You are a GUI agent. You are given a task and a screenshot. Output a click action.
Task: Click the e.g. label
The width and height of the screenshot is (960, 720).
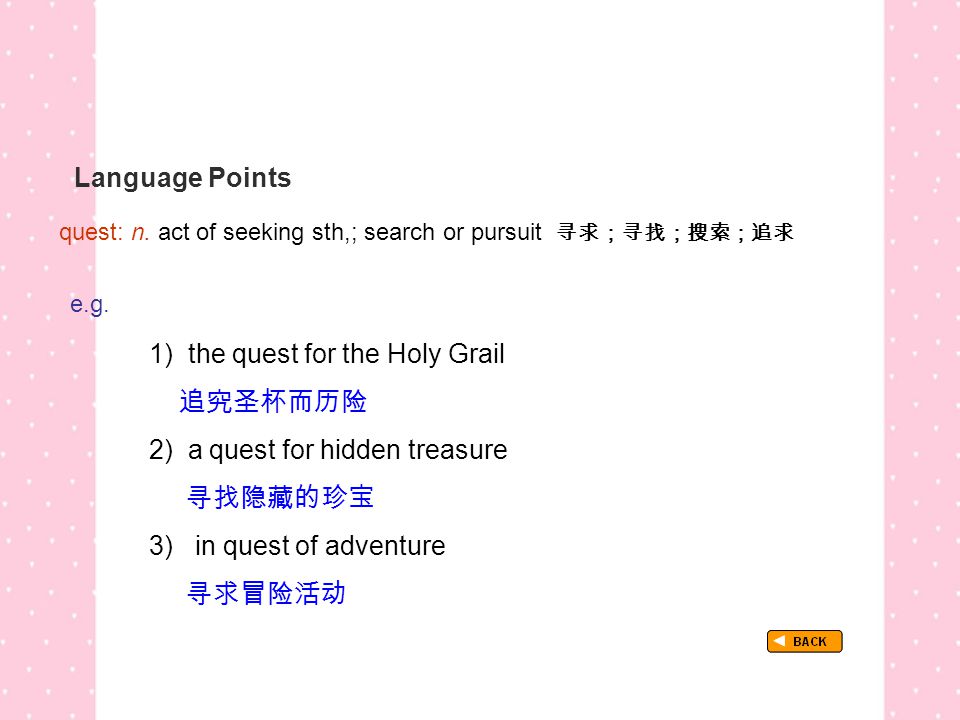(89, 304)
